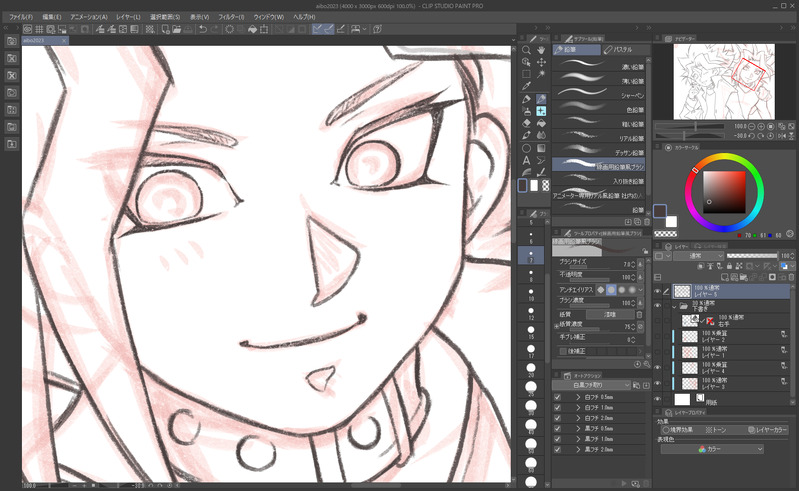
Task: Select the Text tool
Action: click(526, 160)
